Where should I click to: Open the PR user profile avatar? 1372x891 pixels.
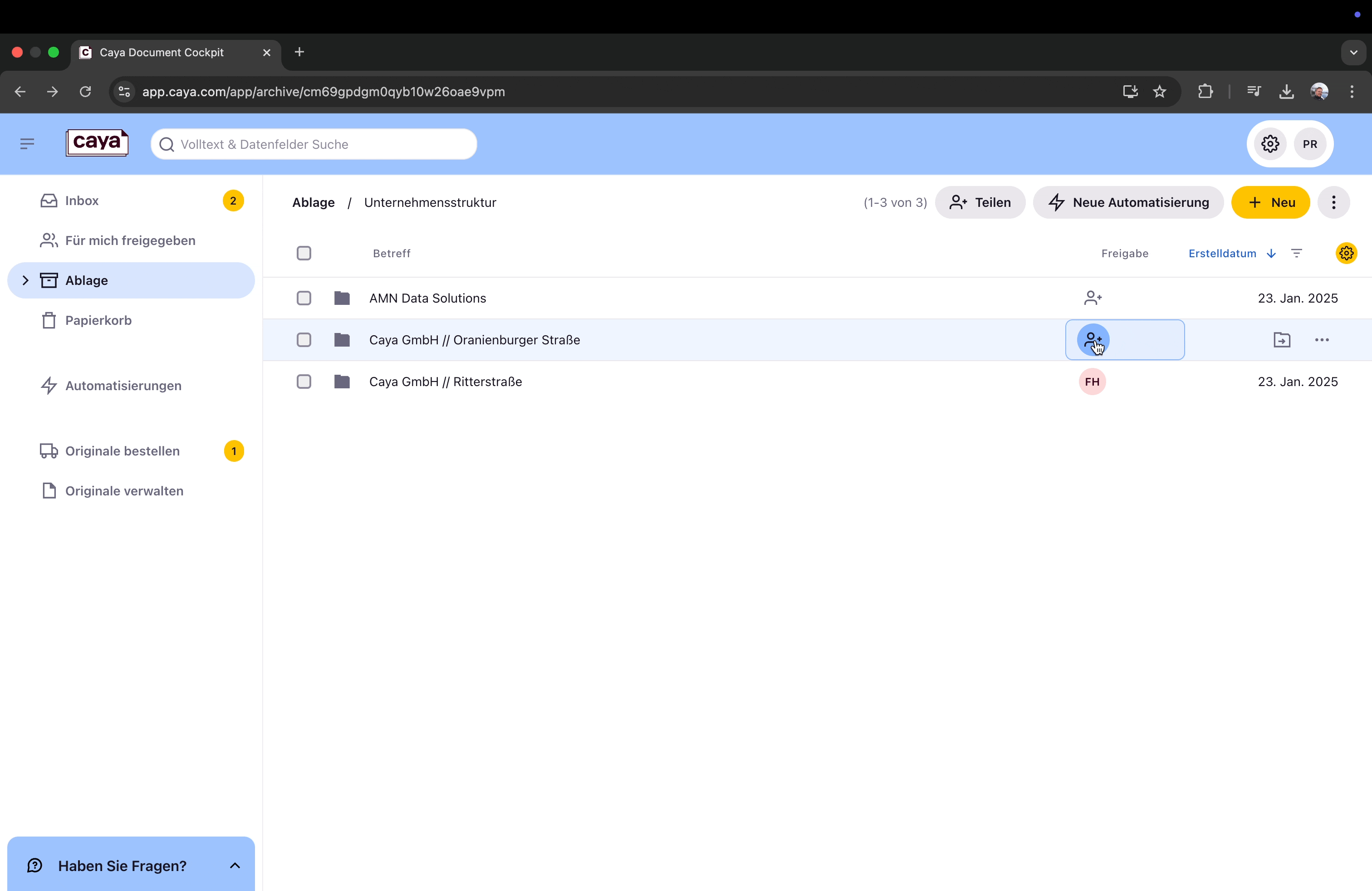pos(1310,144)
